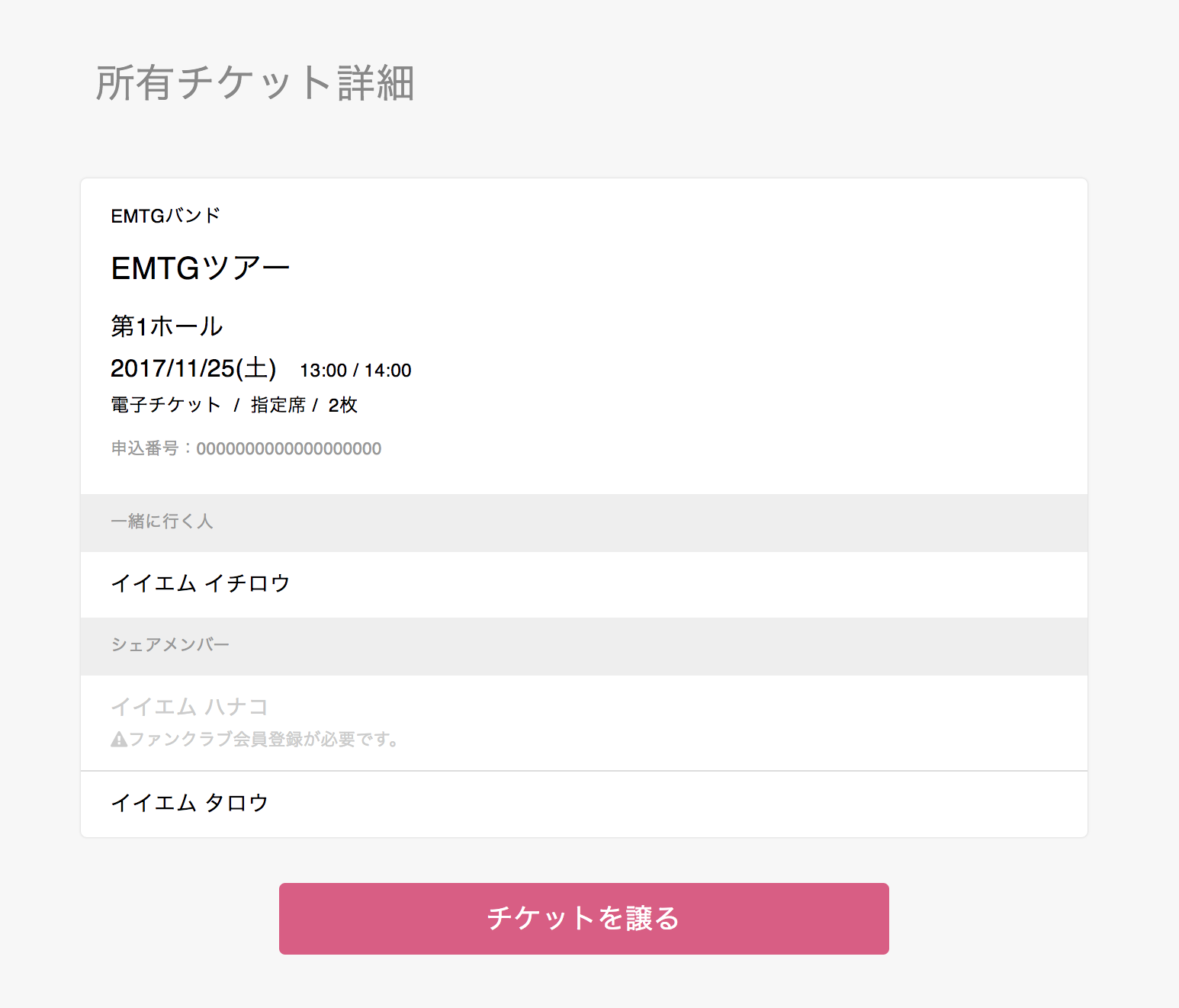Click the 2017/11/25(土) event date
The height and width of the screenshot is (1008, 1179).
[x=194, y=368]
